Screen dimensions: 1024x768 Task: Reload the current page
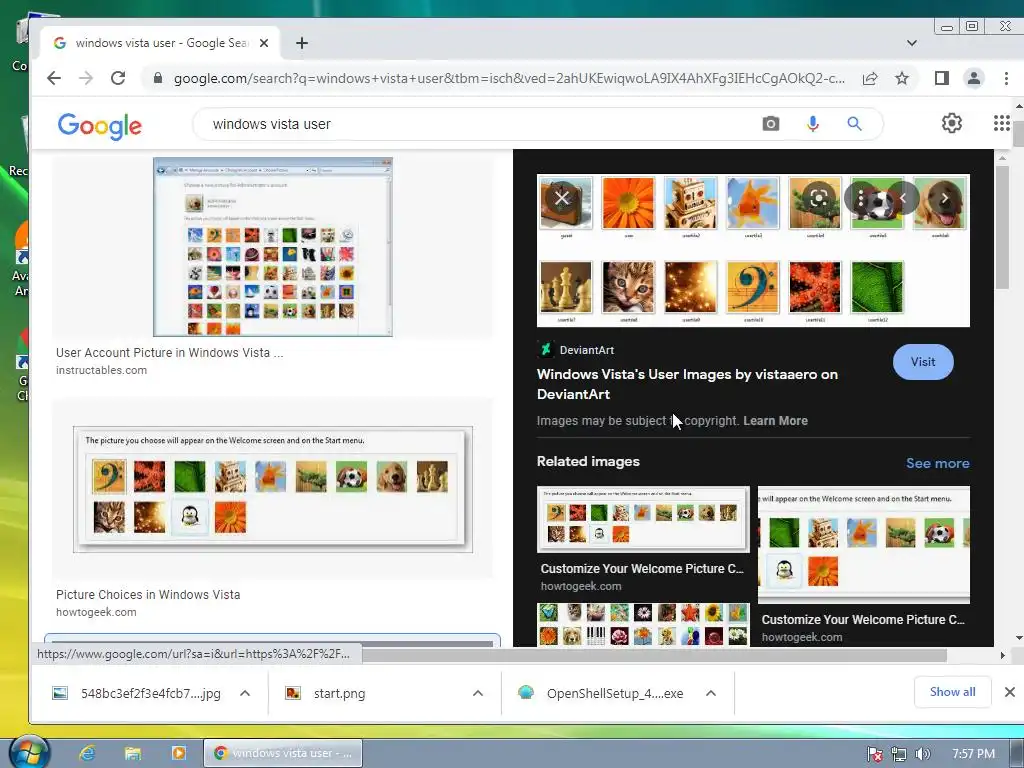point(118,78)
